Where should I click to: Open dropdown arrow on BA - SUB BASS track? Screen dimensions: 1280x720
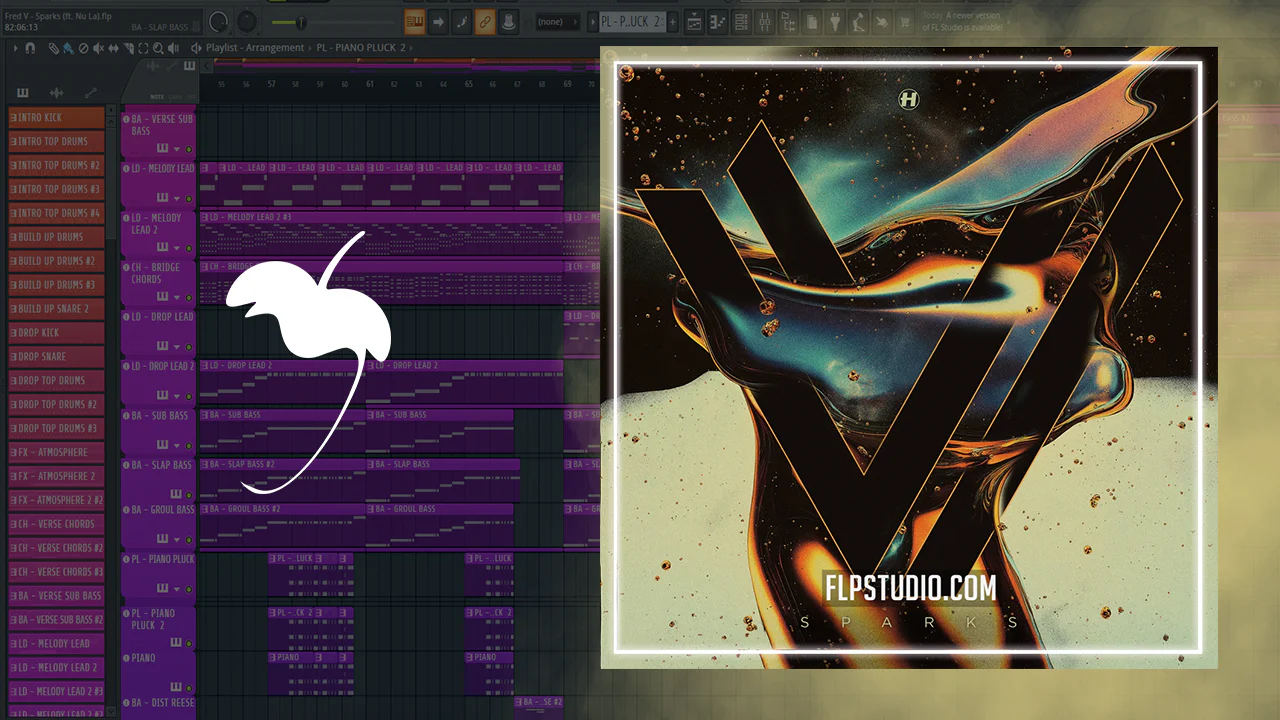pyautogui.click(x=177, y=446)
